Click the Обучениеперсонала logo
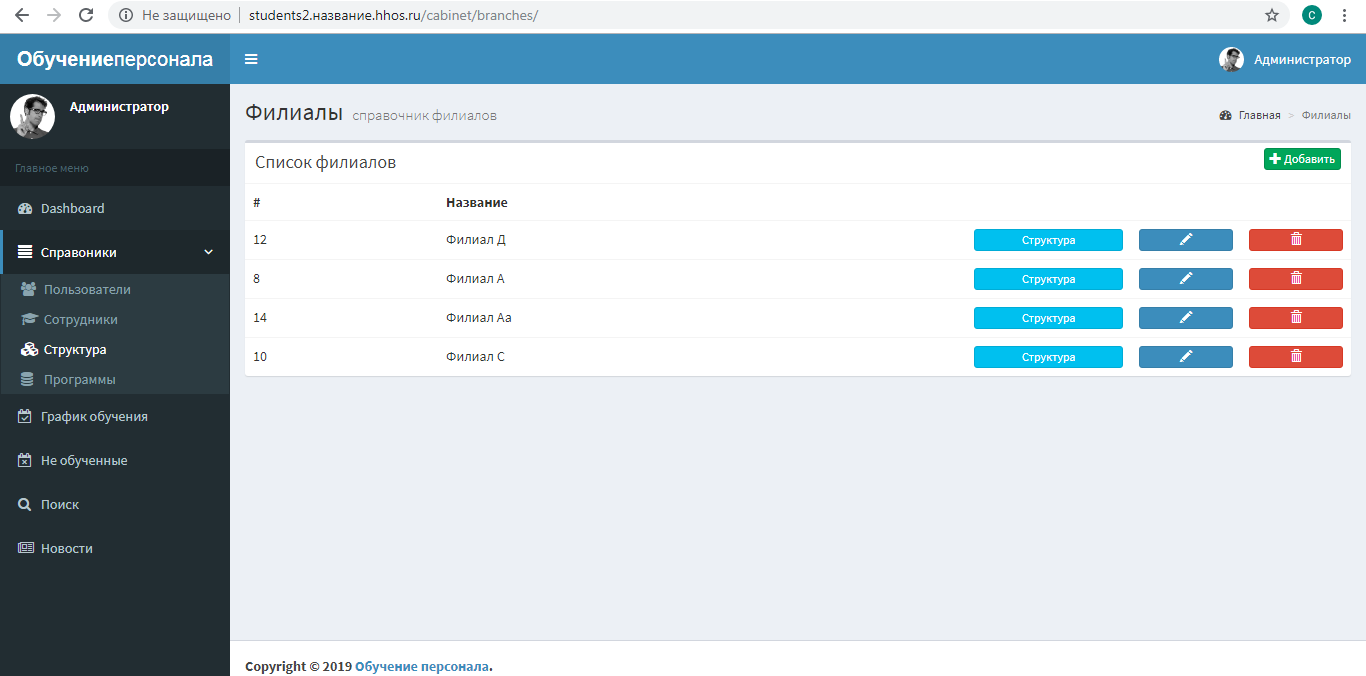The width and height of the screenshot is (1366, 676). 115,59
